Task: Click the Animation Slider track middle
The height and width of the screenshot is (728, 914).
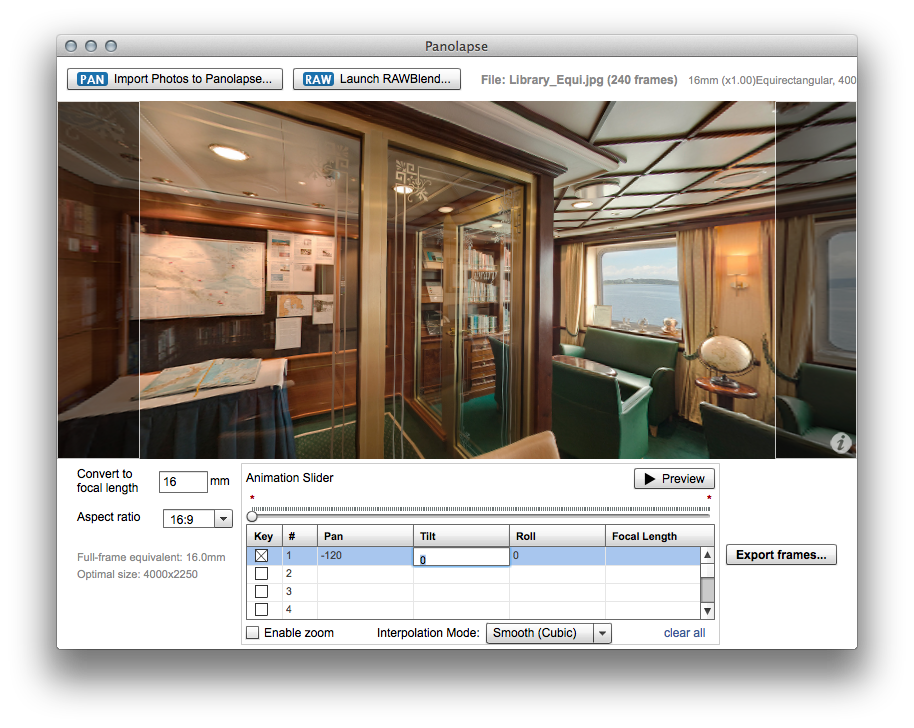Action: (x=481, y=516)
